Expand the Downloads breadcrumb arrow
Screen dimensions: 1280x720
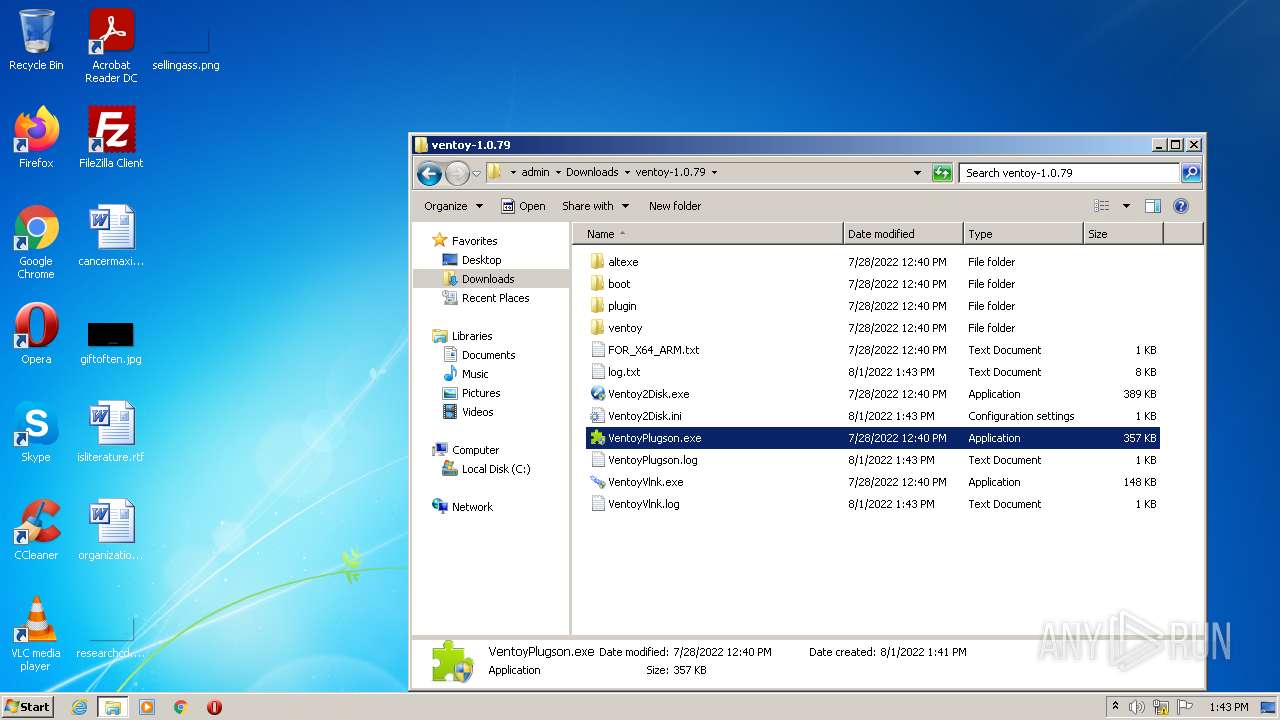627,172
